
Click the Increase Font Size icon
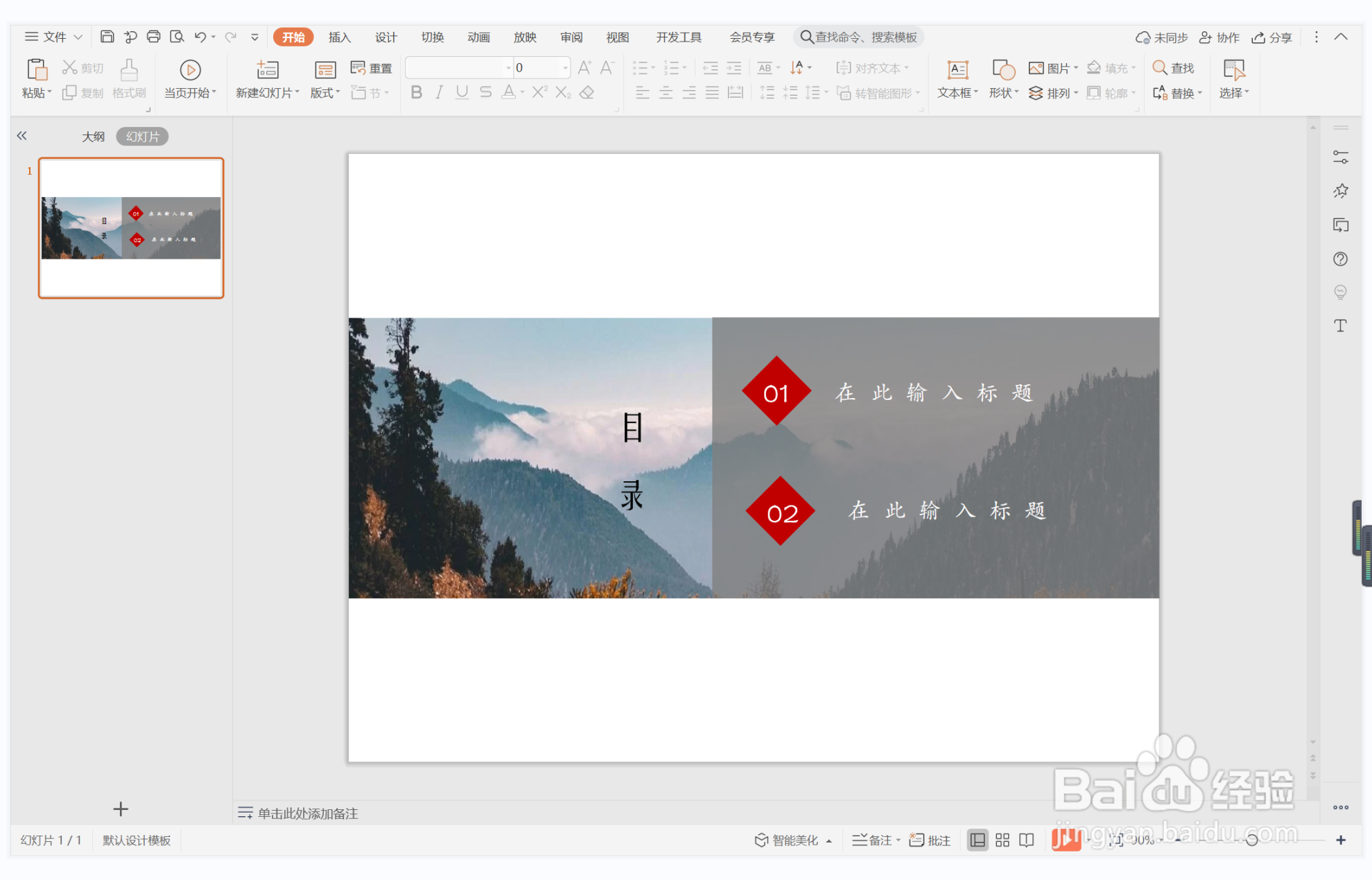click(x=584, y=67)
